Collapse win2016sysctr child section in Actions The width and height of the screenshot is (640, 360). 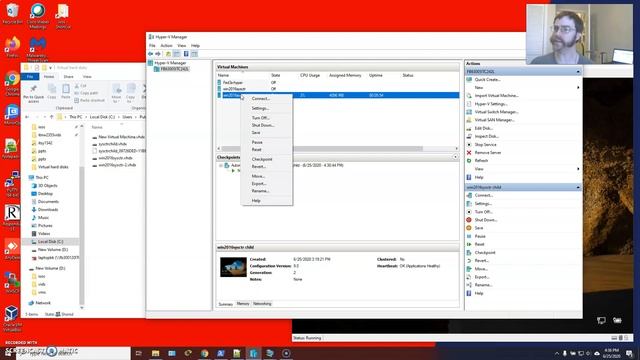[578, 187]
